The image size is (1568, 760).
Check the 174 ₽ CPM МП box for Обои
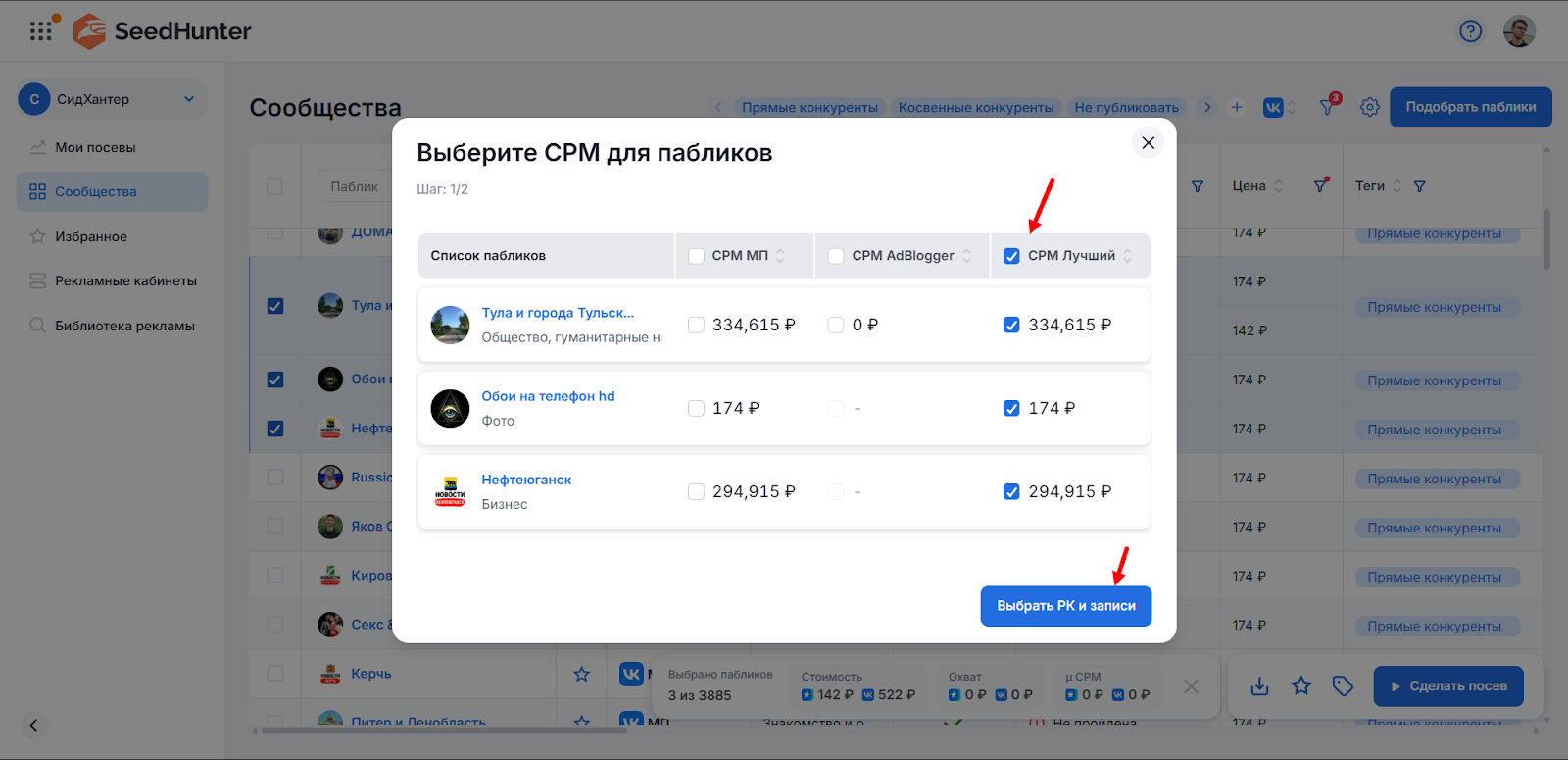[x=697, y=409]
